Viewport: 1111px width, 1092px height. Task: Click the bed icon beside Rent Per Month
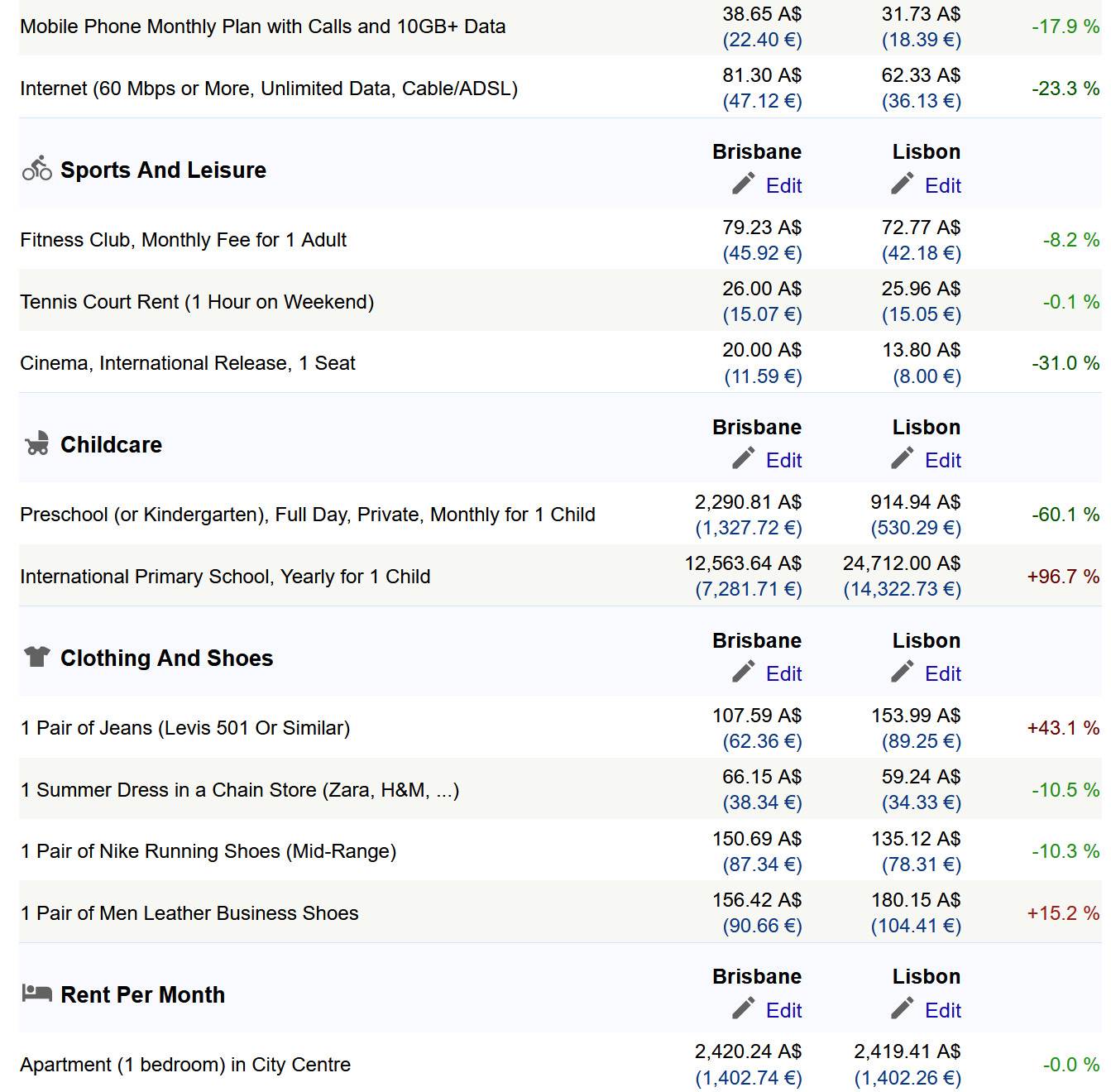(36, 993)
